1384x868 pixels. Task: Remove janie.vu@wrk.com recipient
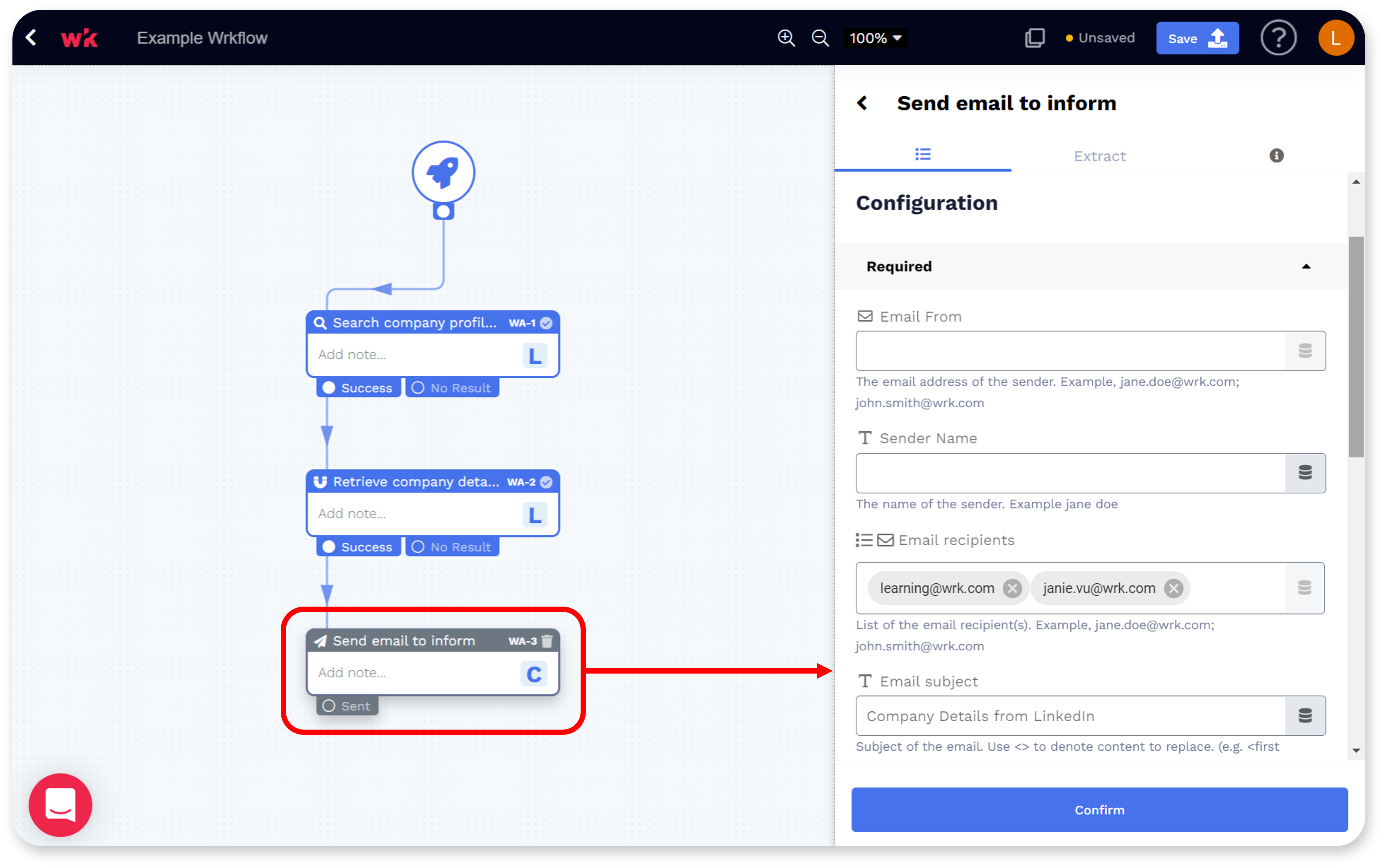pyautogui.click(x=1173, y=589)
